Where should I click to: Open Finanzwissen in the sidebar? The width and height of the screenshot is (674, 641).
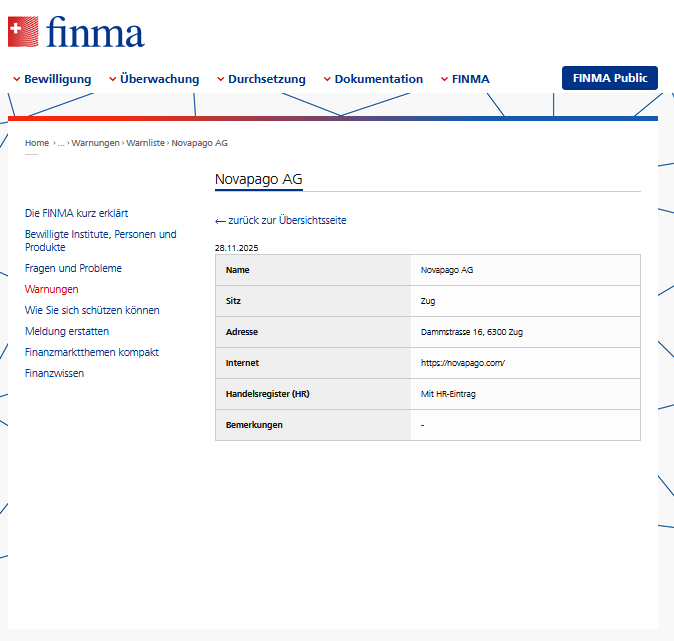(55, 373)
